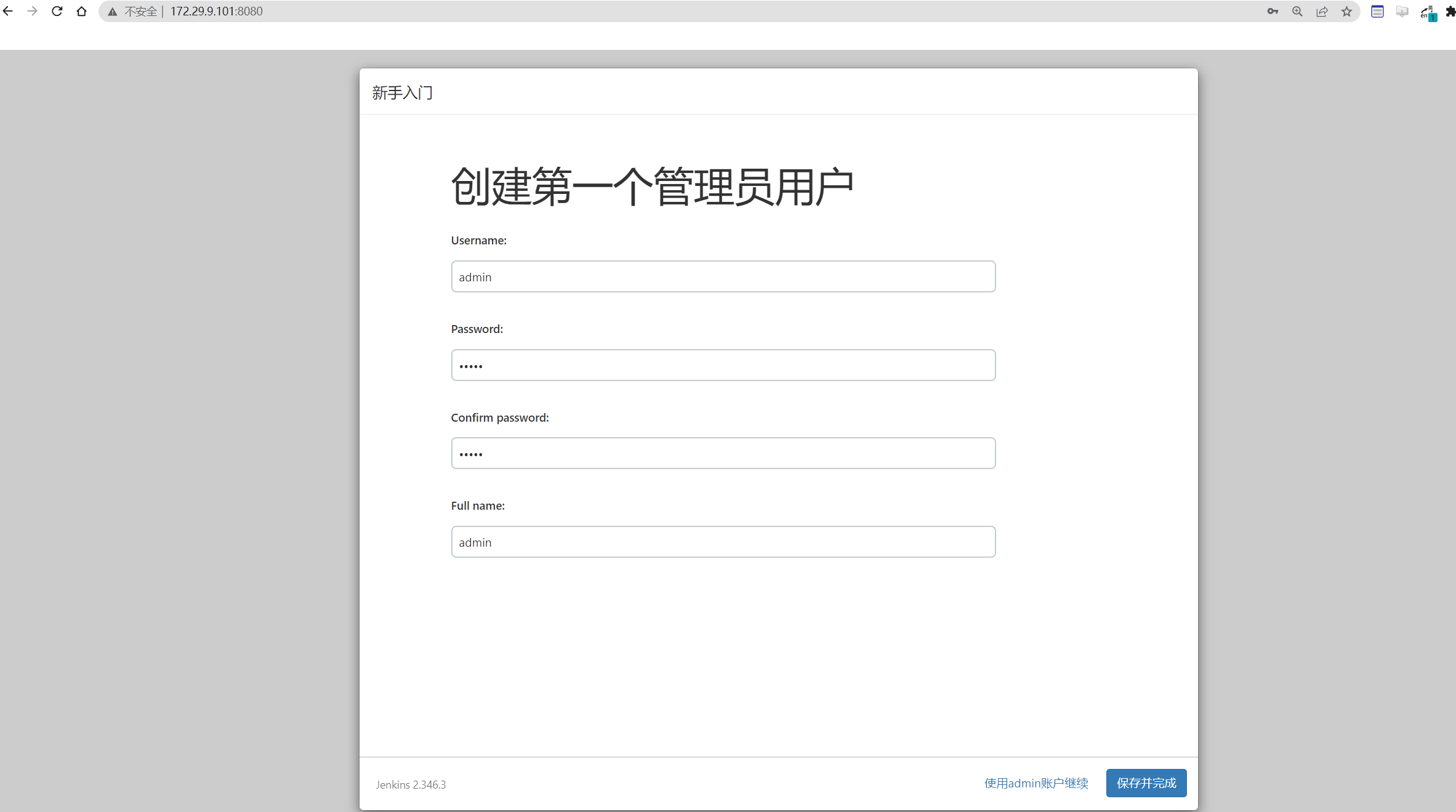This screenshot has width=1456, height=812.
Task: Open saved passwords key icon
Action: coord(1273,11)
